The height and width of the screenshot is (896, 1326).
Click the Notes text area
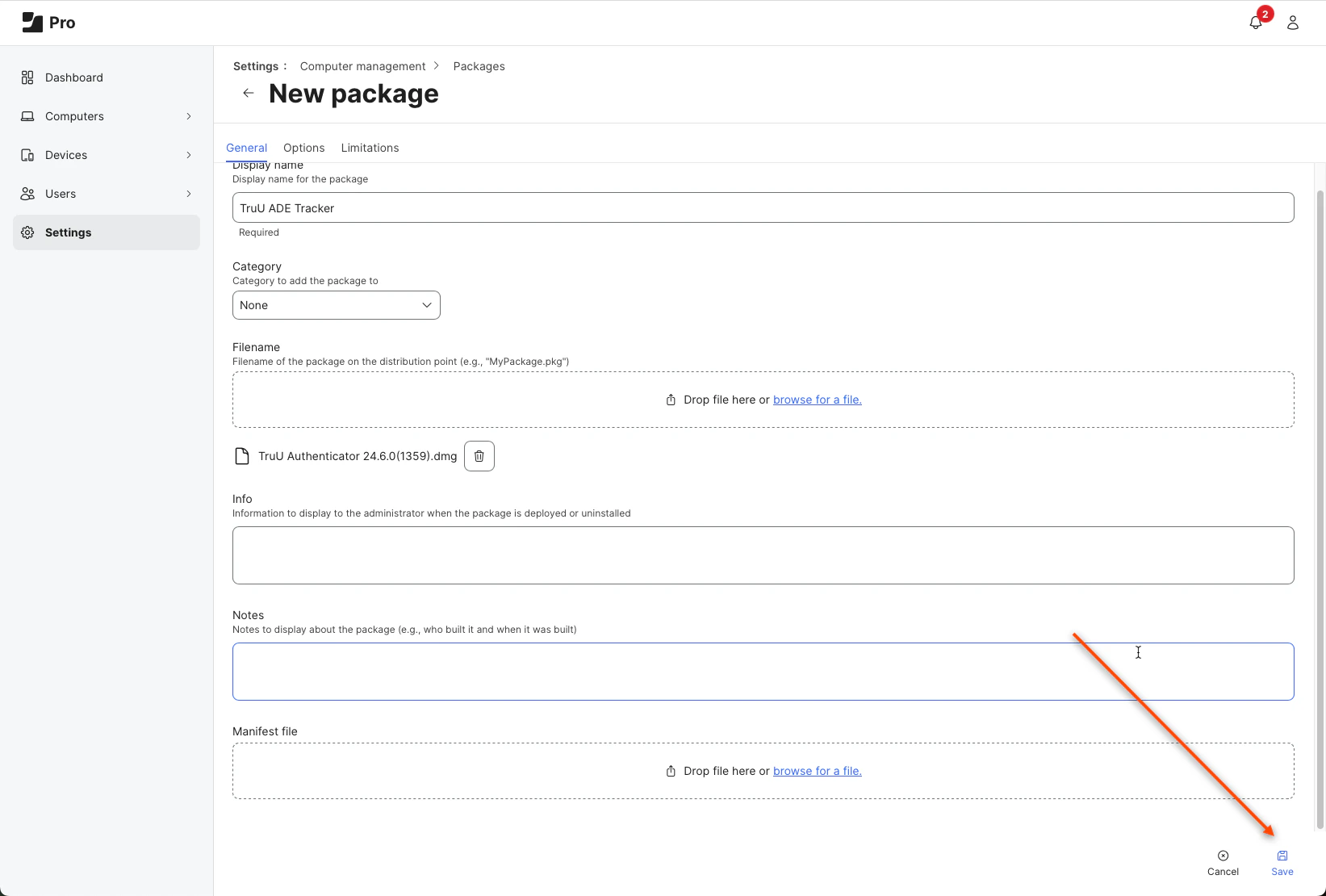click(x=763, y=672)
